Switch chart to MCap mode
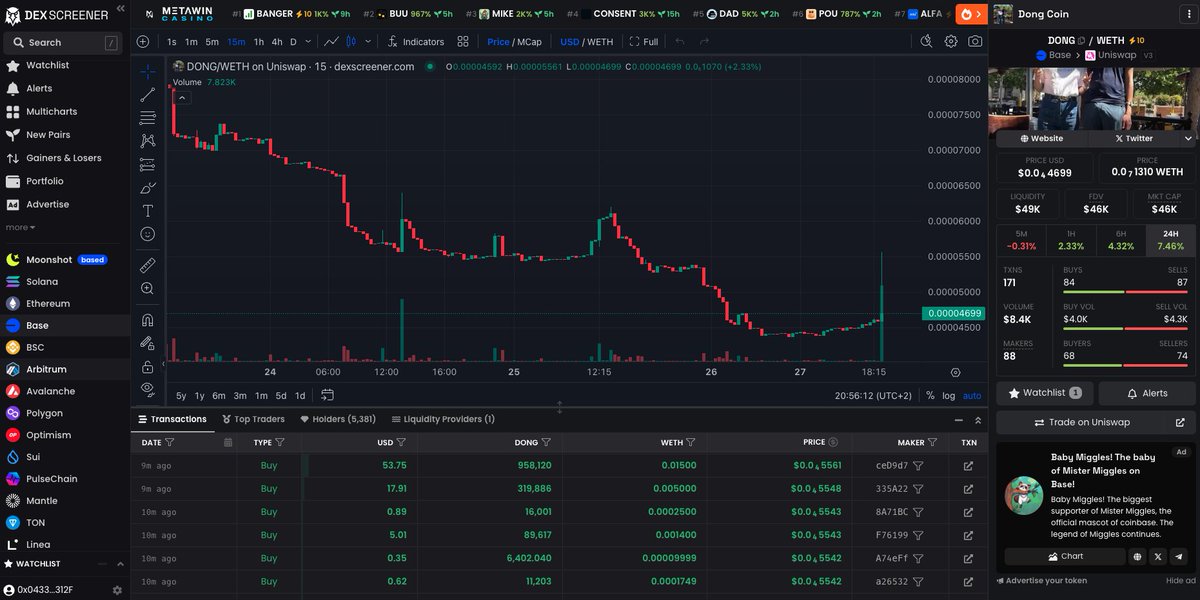Screen dimensions: 1200x600 point(529,42)
